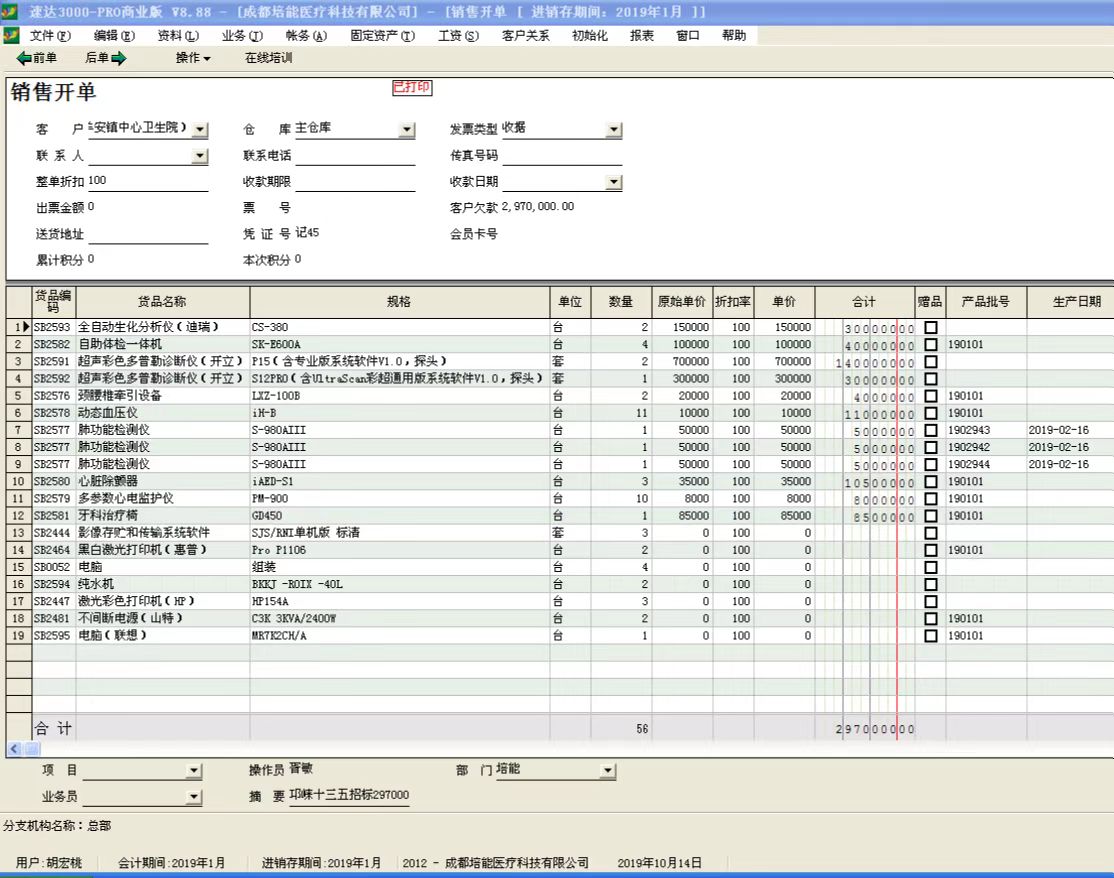
Task: Click the 联系电话 input field
Action: (x=355, y=156)
